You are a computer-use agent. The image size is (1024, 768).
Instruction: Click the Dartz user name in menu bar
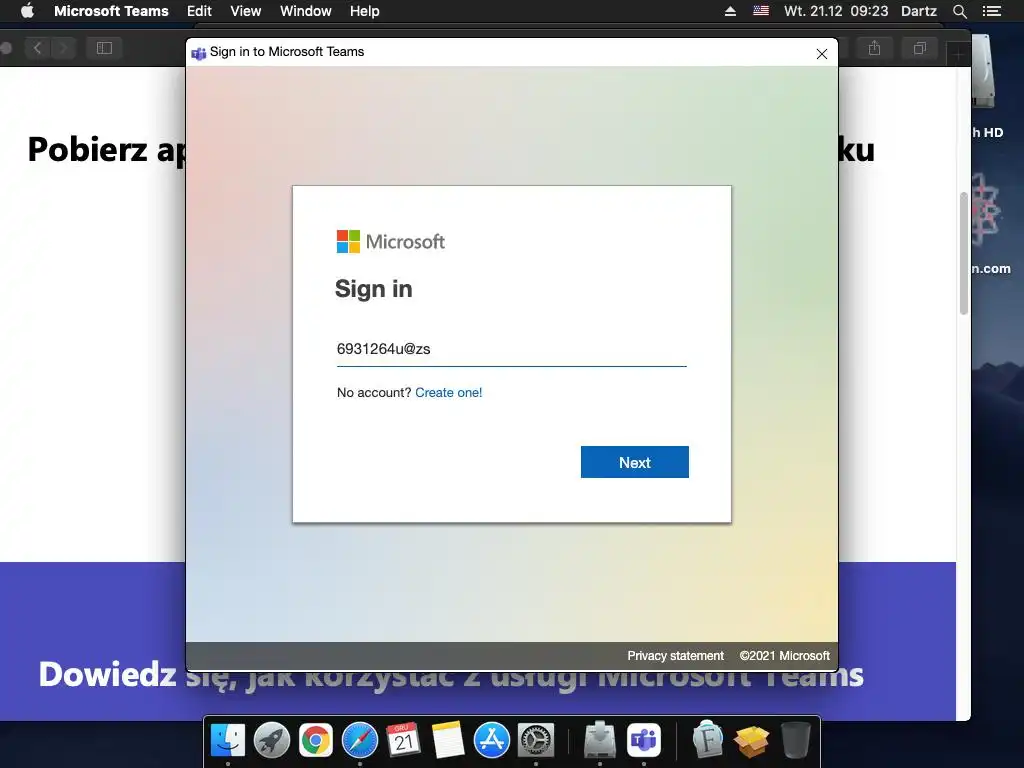(x=919, y=11)
